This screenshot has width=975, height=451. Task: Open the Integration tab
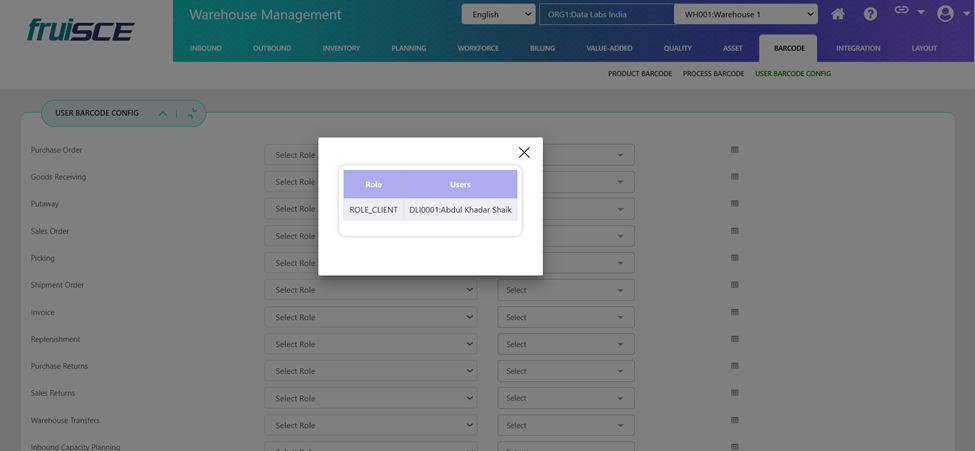click(x=858, y=48)
